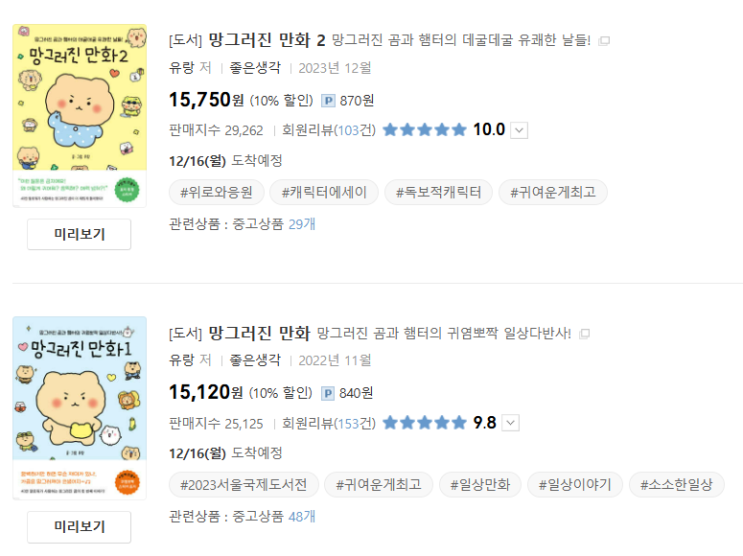Click the star rating showing 9.8

tap(424, 422)
